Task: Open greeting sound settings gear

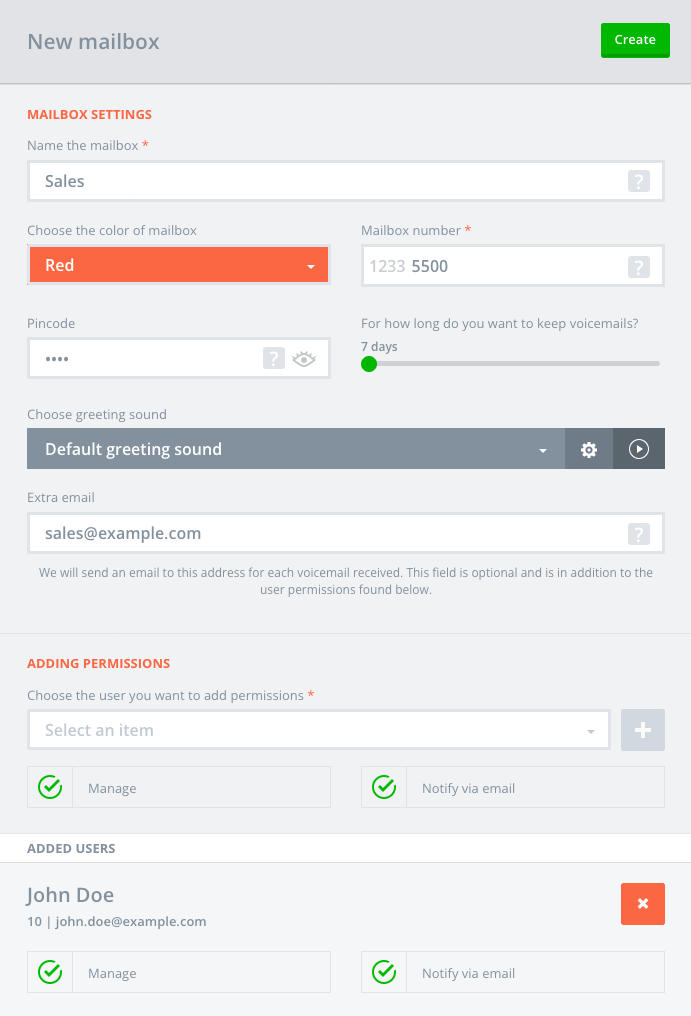Action: [589, 449]
